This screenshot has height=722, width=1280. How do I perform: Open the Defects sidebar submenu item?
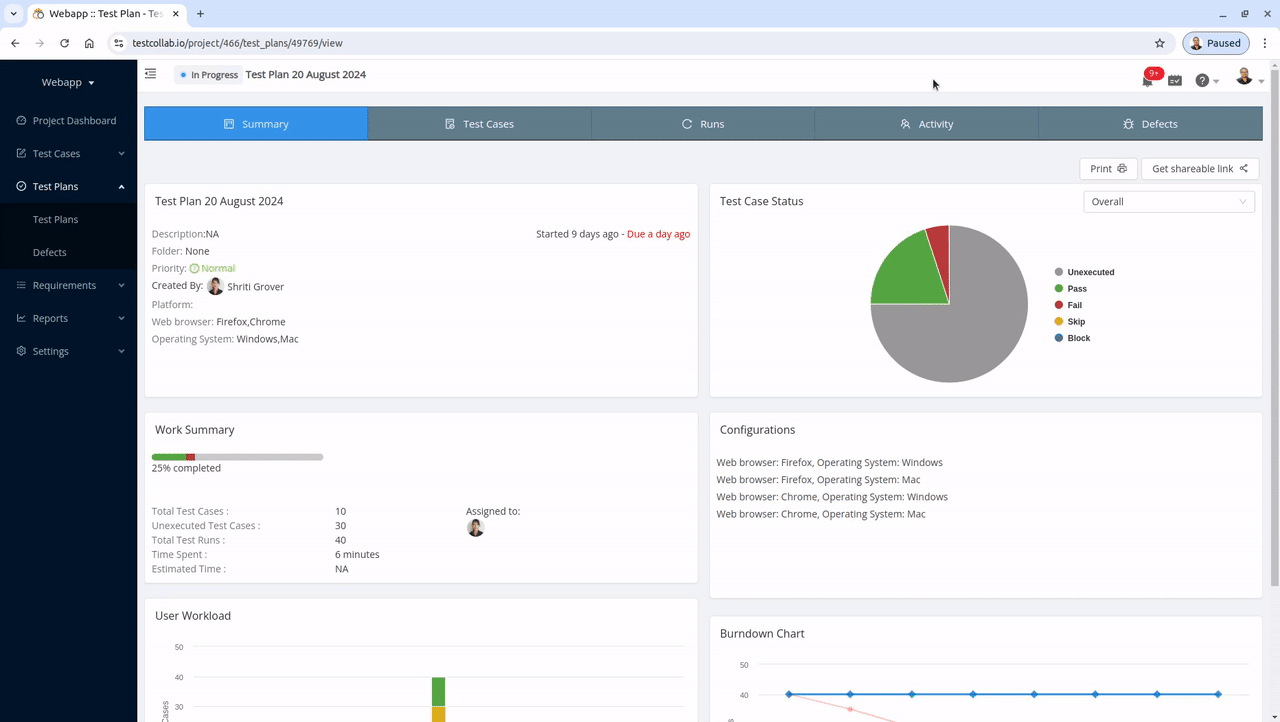coord(49,252)
